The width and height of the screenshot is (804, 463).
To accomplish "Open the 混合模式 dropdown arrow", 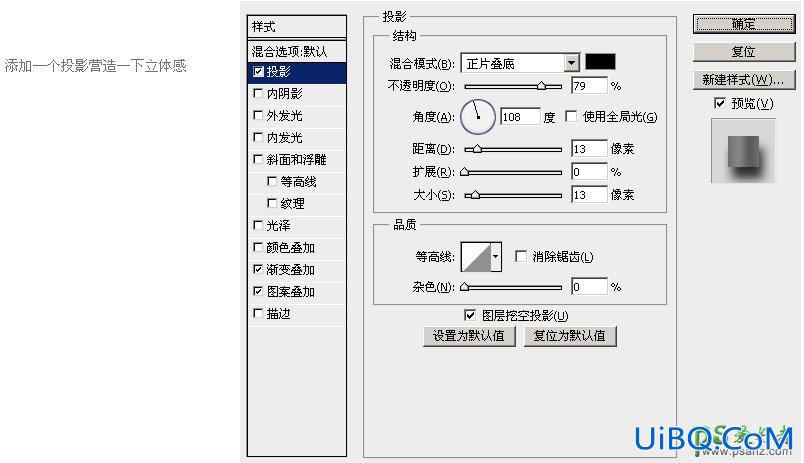I will coord(571,63).
